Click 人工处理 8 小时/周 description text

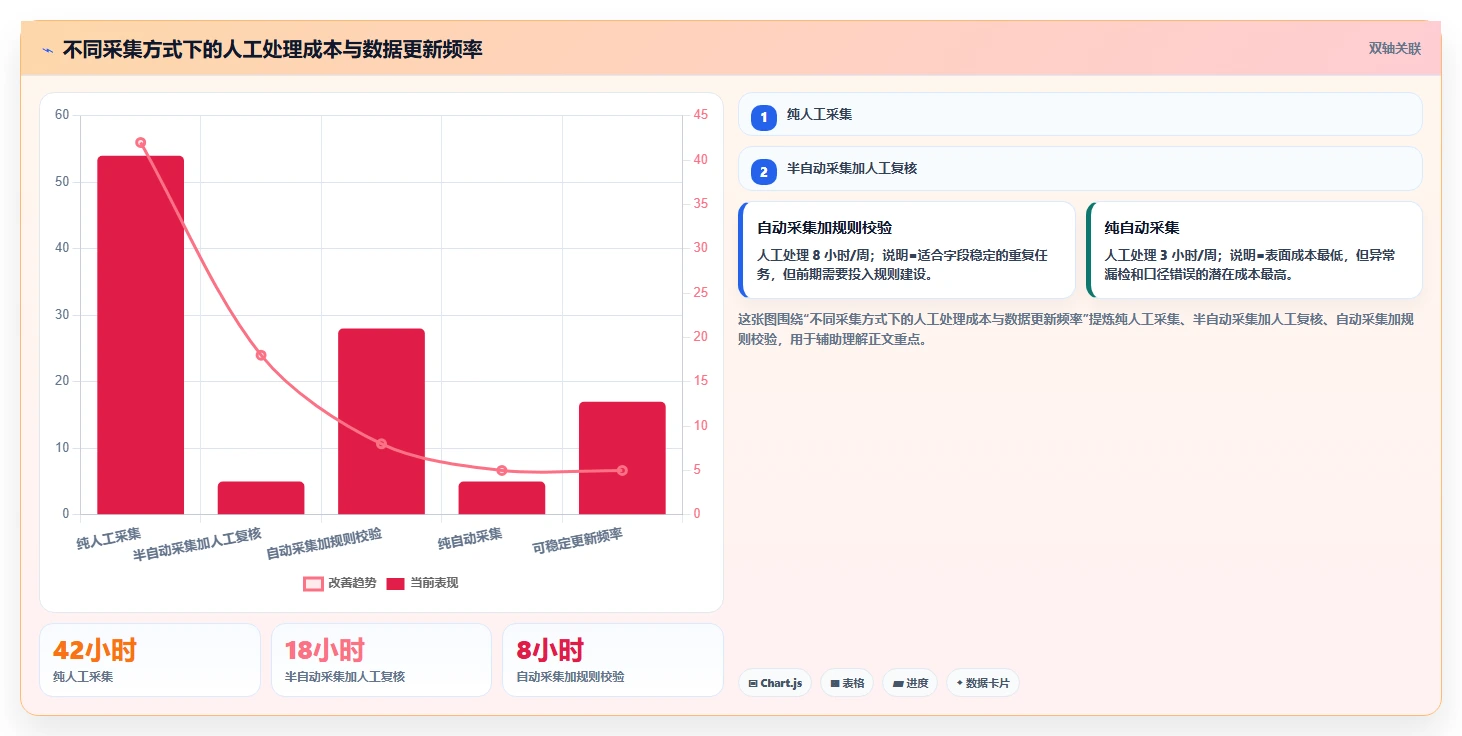904,264
